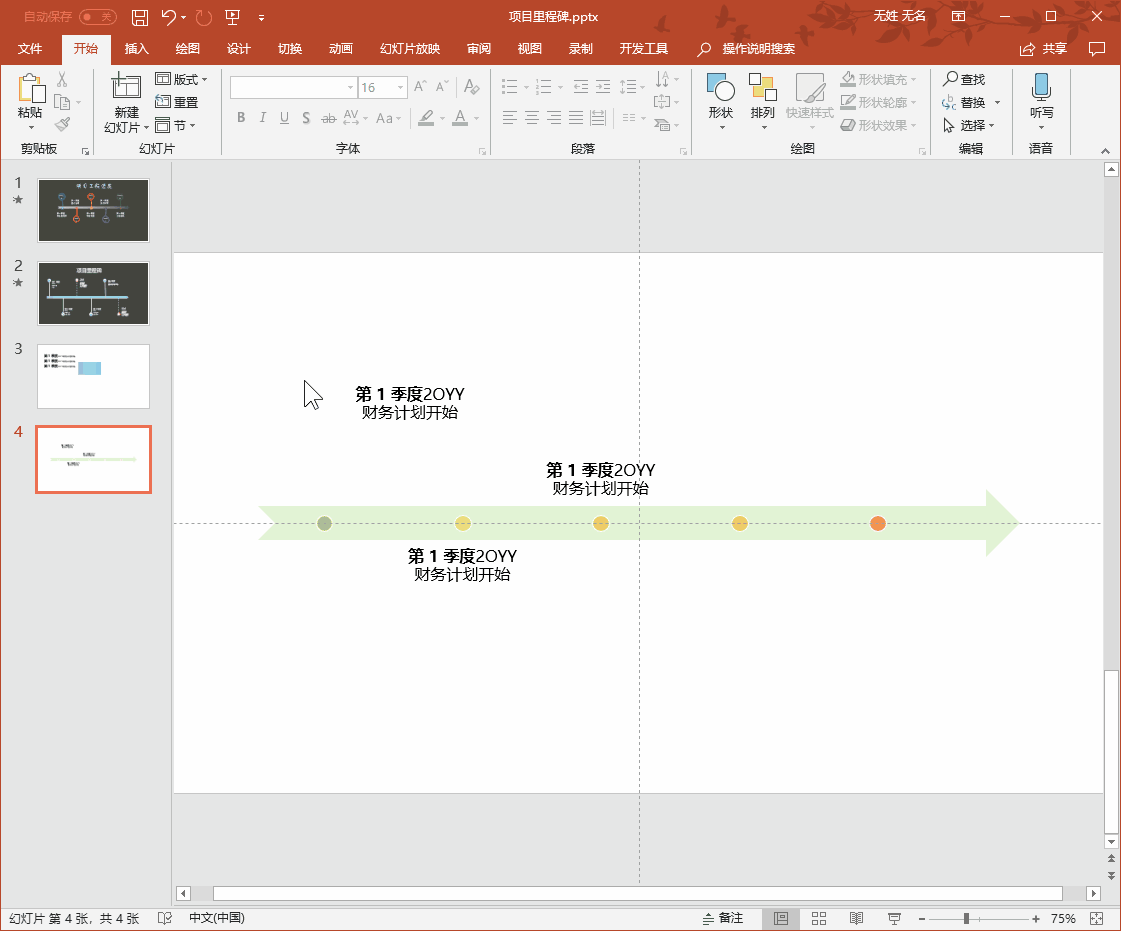The height and width of the screenshot is (931, 1121).
Task: Toggle underline formatting
Action: coord(283,117)
